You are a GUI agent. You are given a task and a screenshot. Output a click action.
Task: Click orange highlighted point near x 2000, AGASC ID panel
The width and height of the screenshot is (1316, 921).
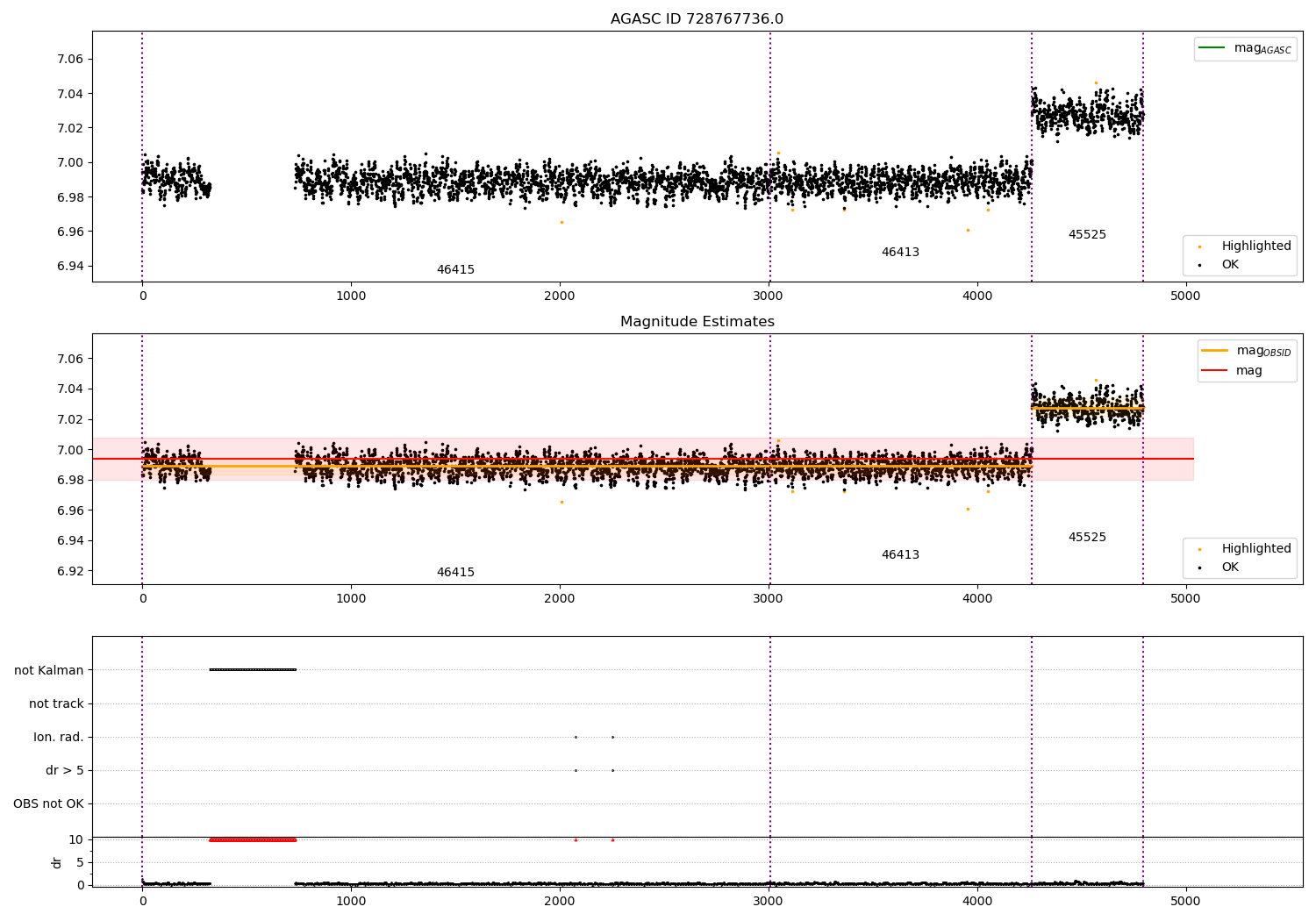561,222
